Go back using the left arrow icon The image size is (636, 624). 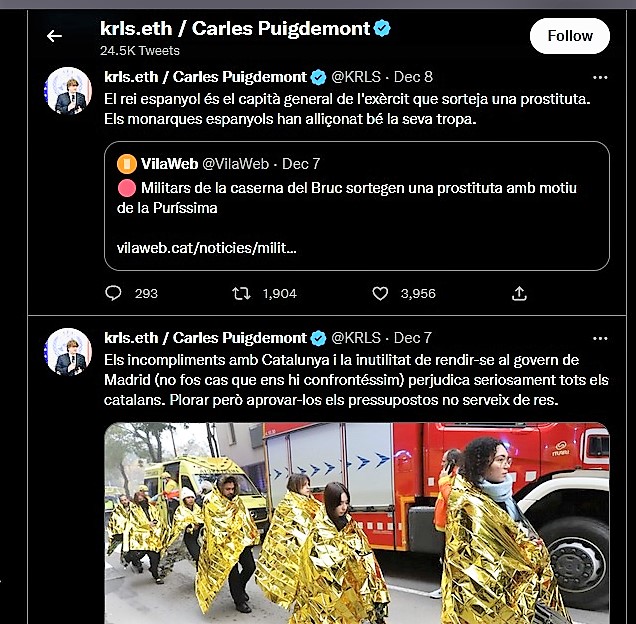[54, 36]
